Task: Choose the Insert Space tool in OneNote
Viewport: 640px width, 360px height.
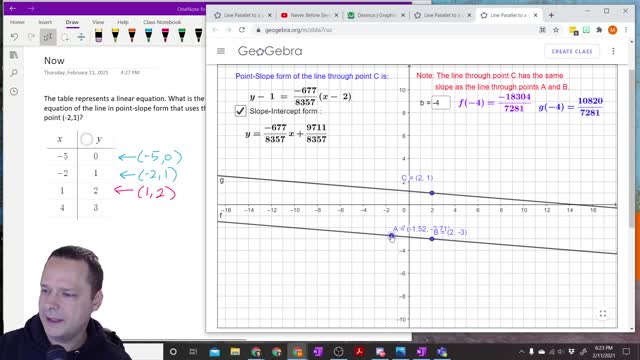Action: [x=81, y=37]
